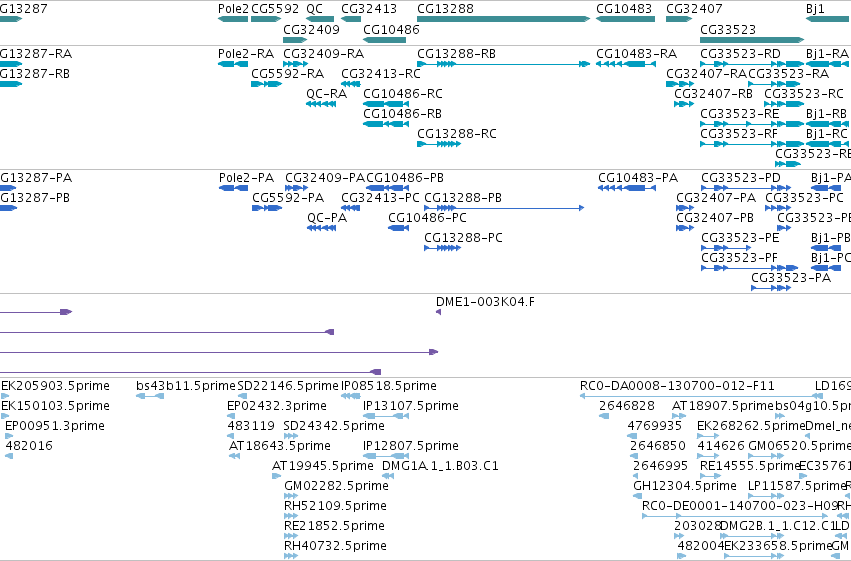Image resolution: width=851 pixels, height=561 pixels.
Task: Open the CG33523-RF transcript label
Action: click(739, 134)
